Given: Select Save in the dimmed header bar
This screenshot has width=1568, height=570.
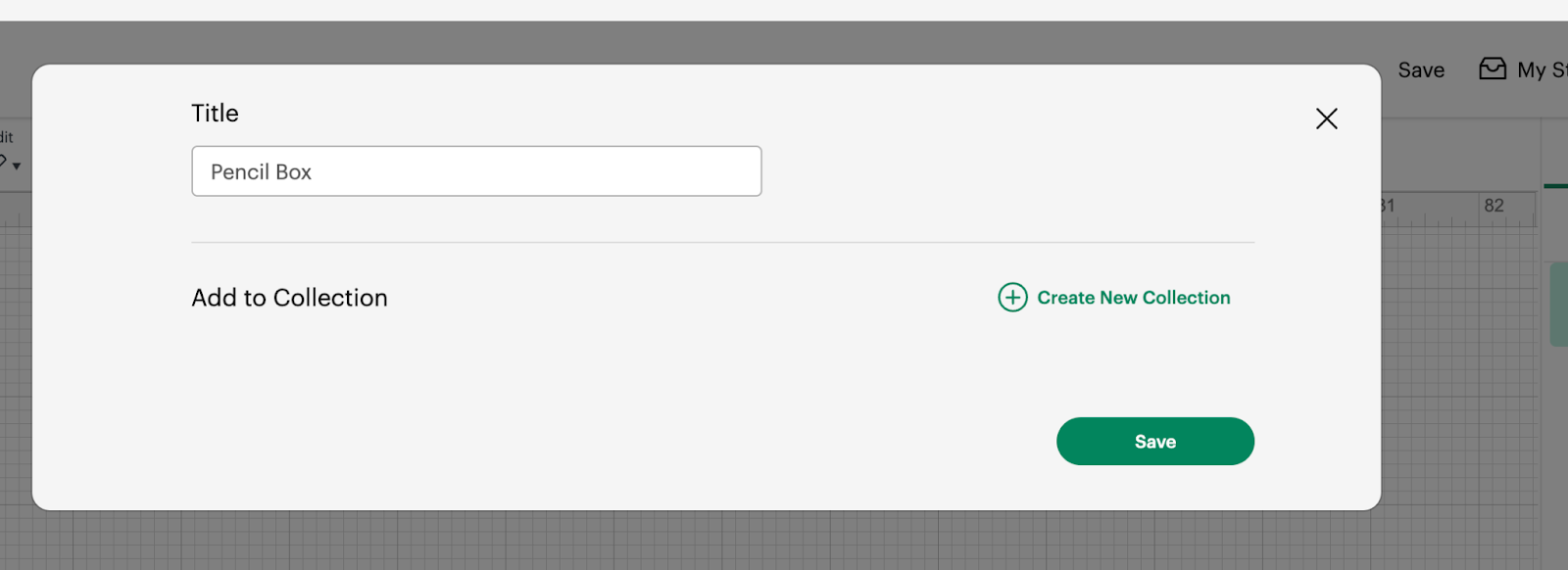Looking at the screenshot, I should pyautogui.click(x=1421, y=70).
